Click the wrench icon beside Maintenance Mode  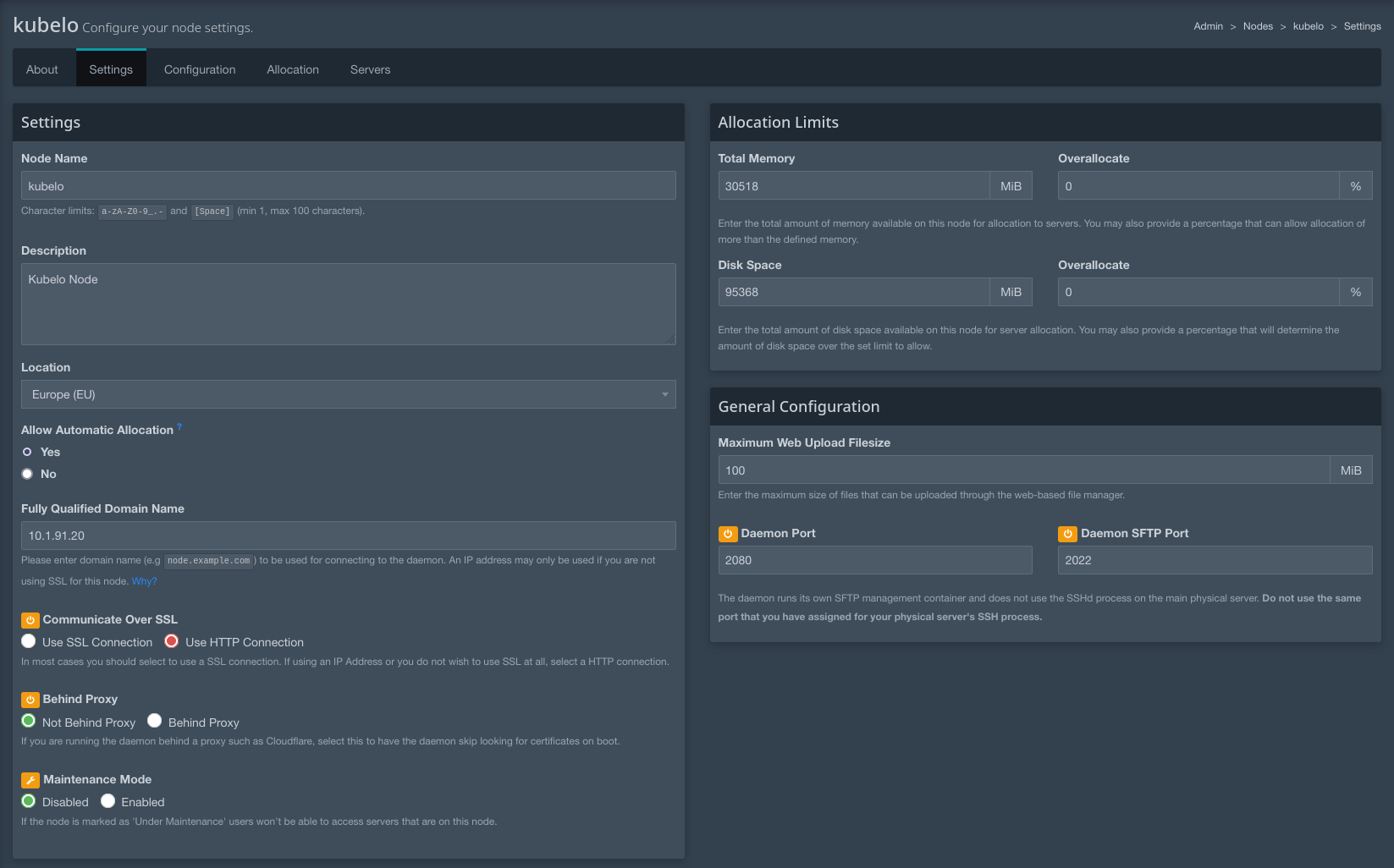coord(30,780)
